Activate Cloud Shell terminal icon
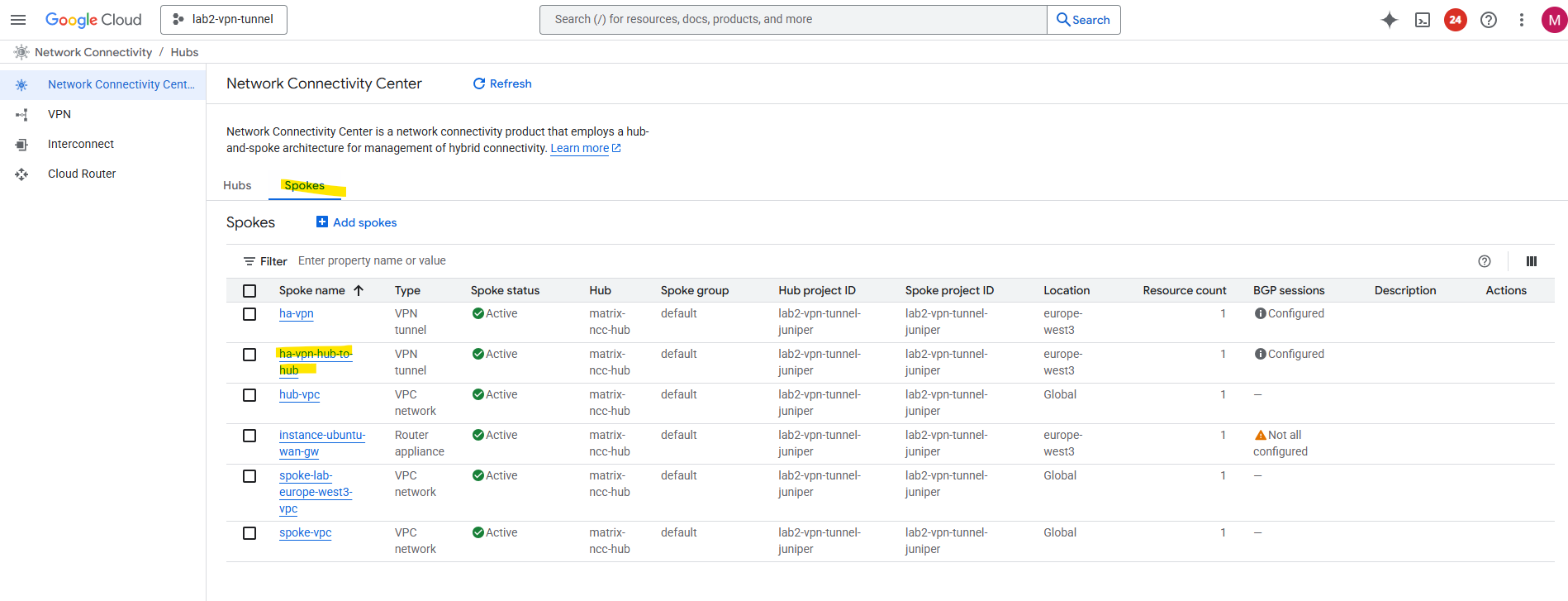 [x=1423, y=20]
